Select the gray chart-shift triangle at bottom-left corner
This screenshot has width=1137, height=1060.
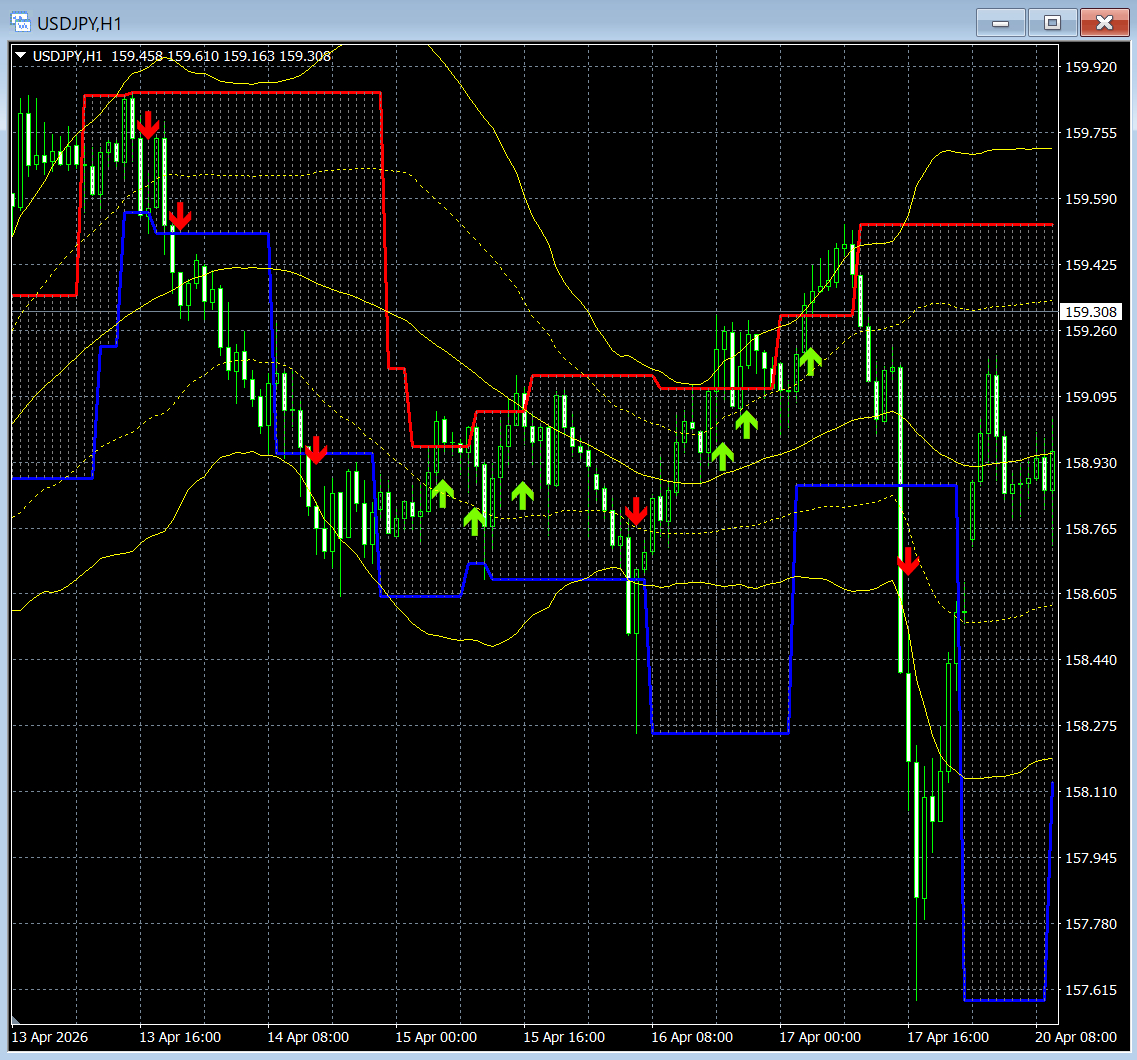click(x=16, y=1020)
